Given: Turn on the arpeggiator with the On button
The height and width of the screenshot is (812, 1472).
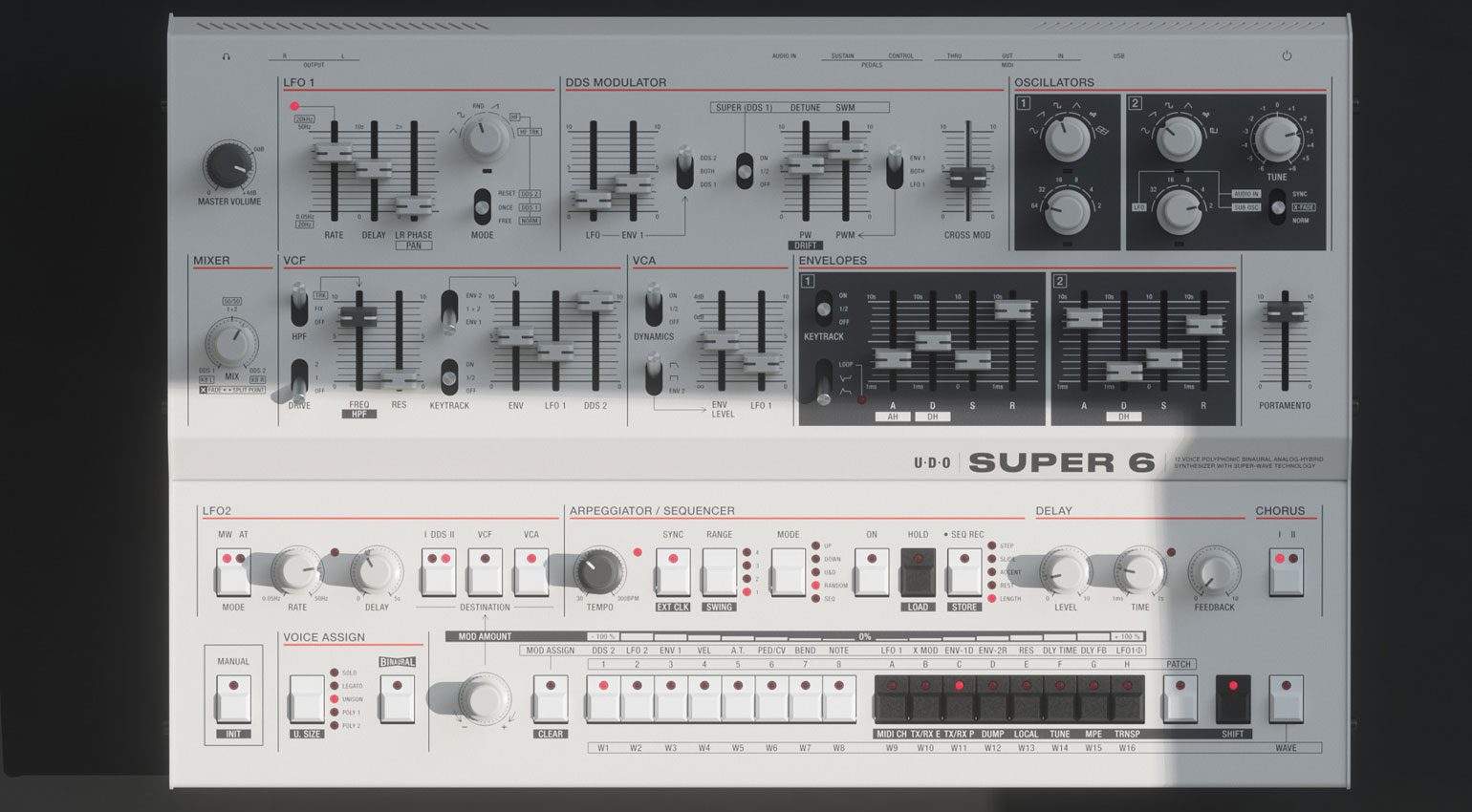Looking at the screenshot, I should pos(872,571).
